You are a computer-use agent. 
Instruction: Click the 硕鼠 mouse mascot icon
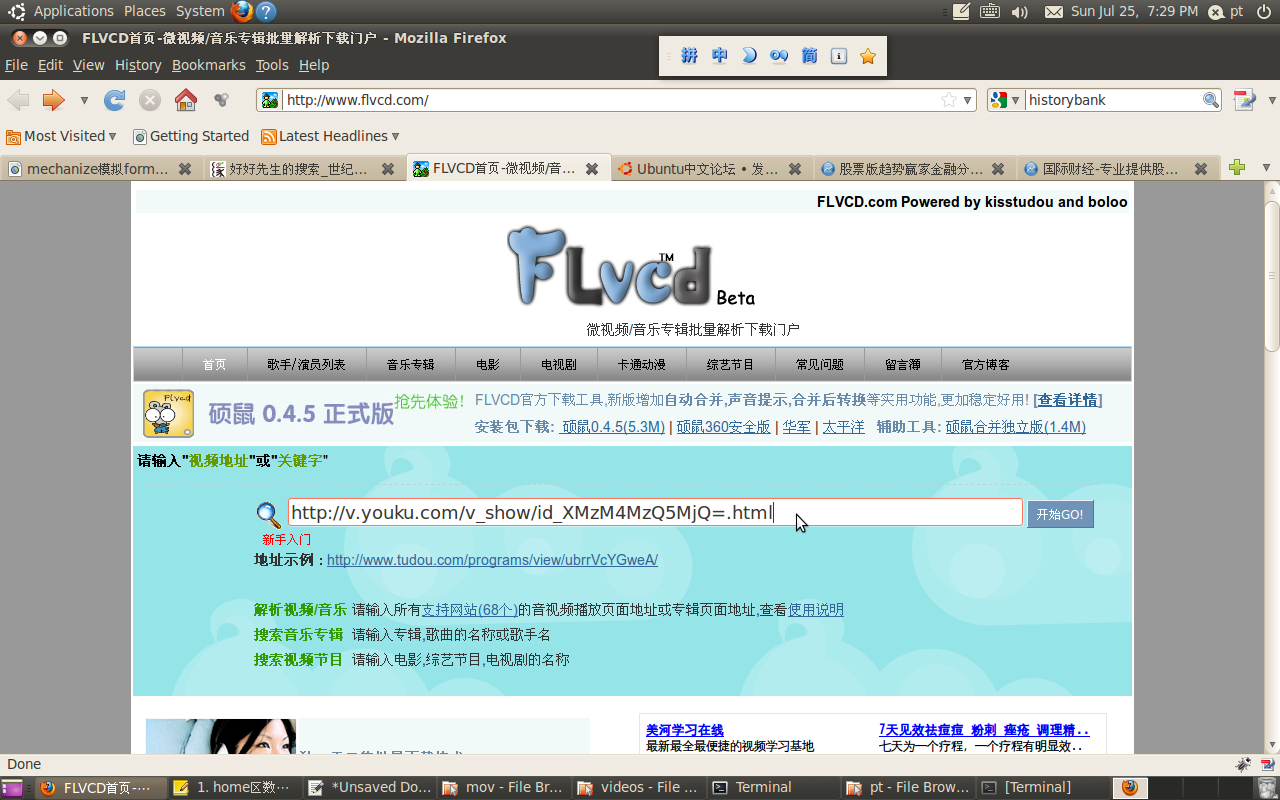[x=169, y=413]
